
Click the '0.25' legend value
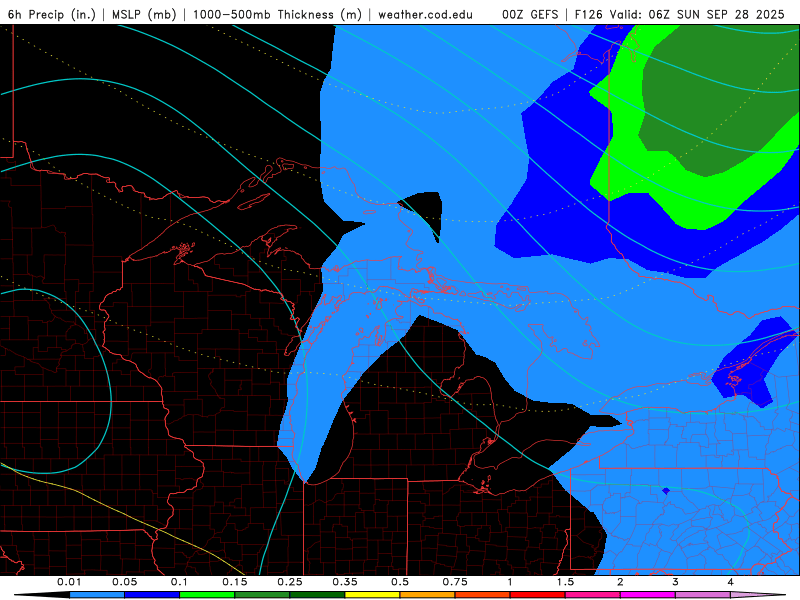click(290, 582)
